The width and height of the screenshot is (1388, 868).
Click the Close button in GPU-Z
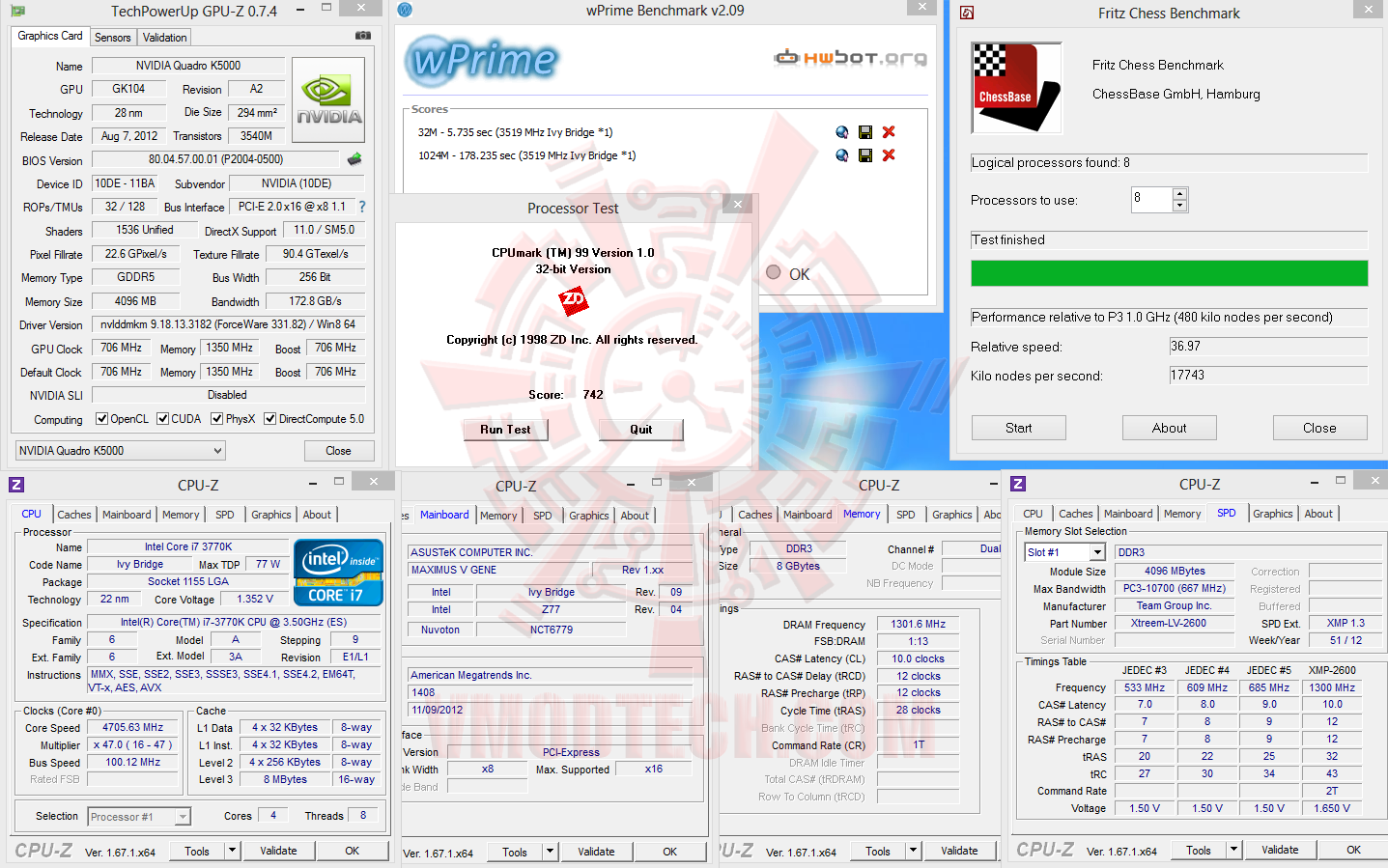[338, 451]
